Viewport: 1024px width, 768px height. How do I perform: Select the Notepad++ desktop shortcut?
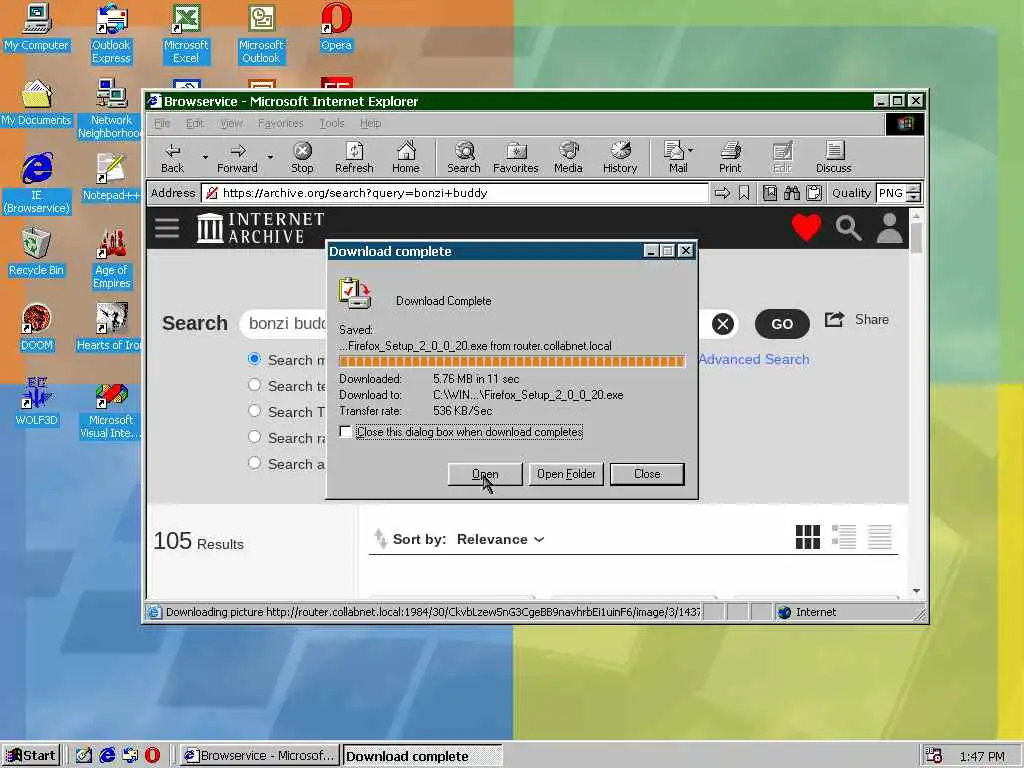pyautogui.click(x=111, y=177)
